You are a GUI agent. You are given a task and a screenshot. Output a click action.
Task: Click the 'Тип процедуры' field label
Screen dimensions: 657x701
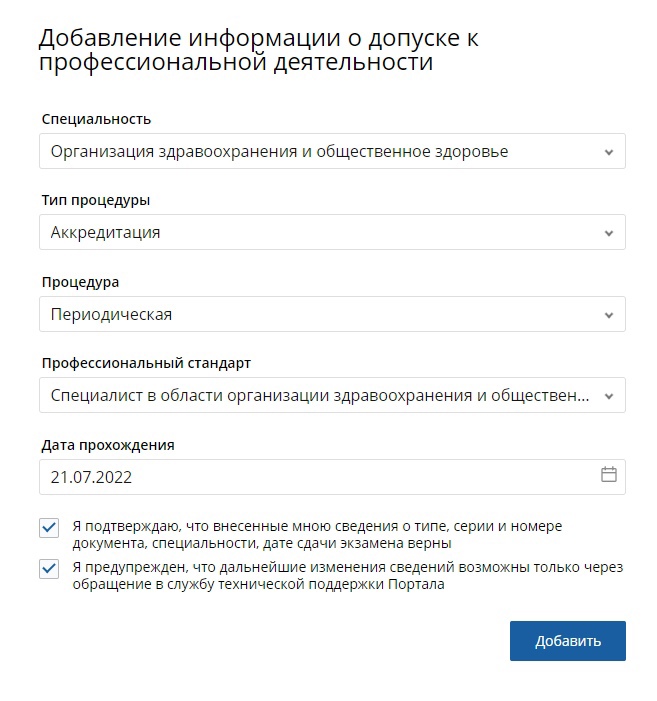pos(96,200)
